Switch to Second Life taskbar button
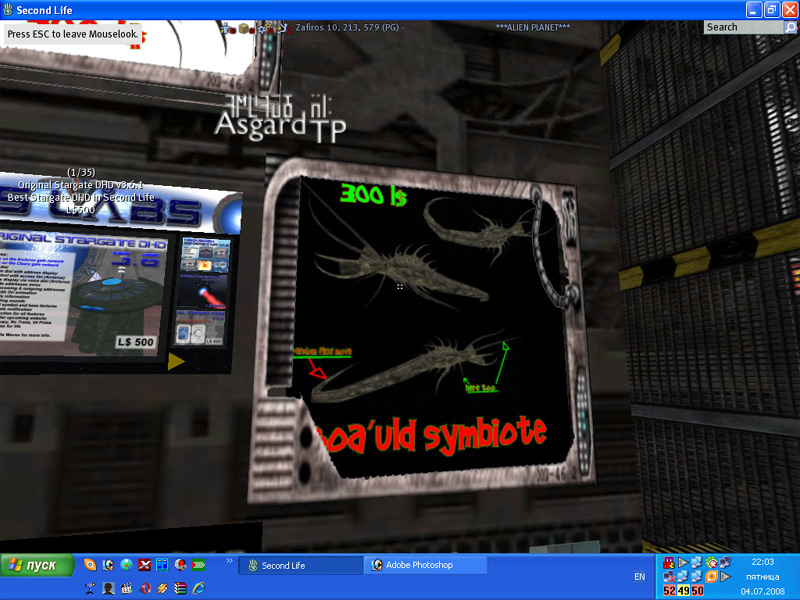 point(302,565)
